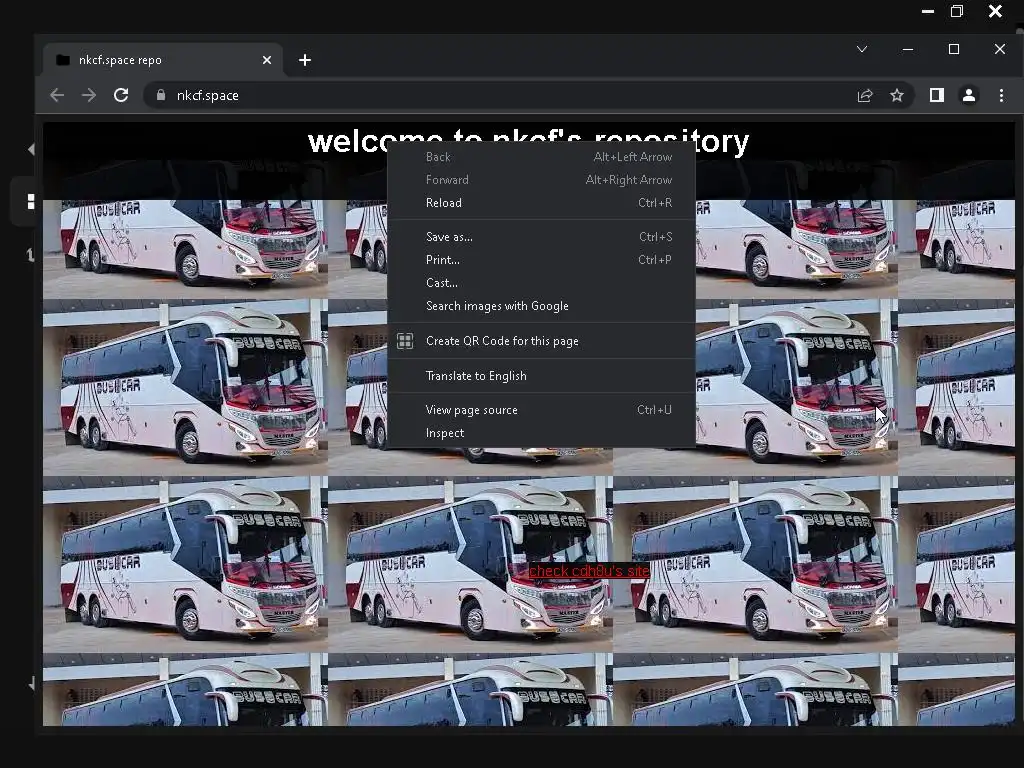Click the folder favicon on the tab
The image size is (1024, 768).
(x=63, y=60)
